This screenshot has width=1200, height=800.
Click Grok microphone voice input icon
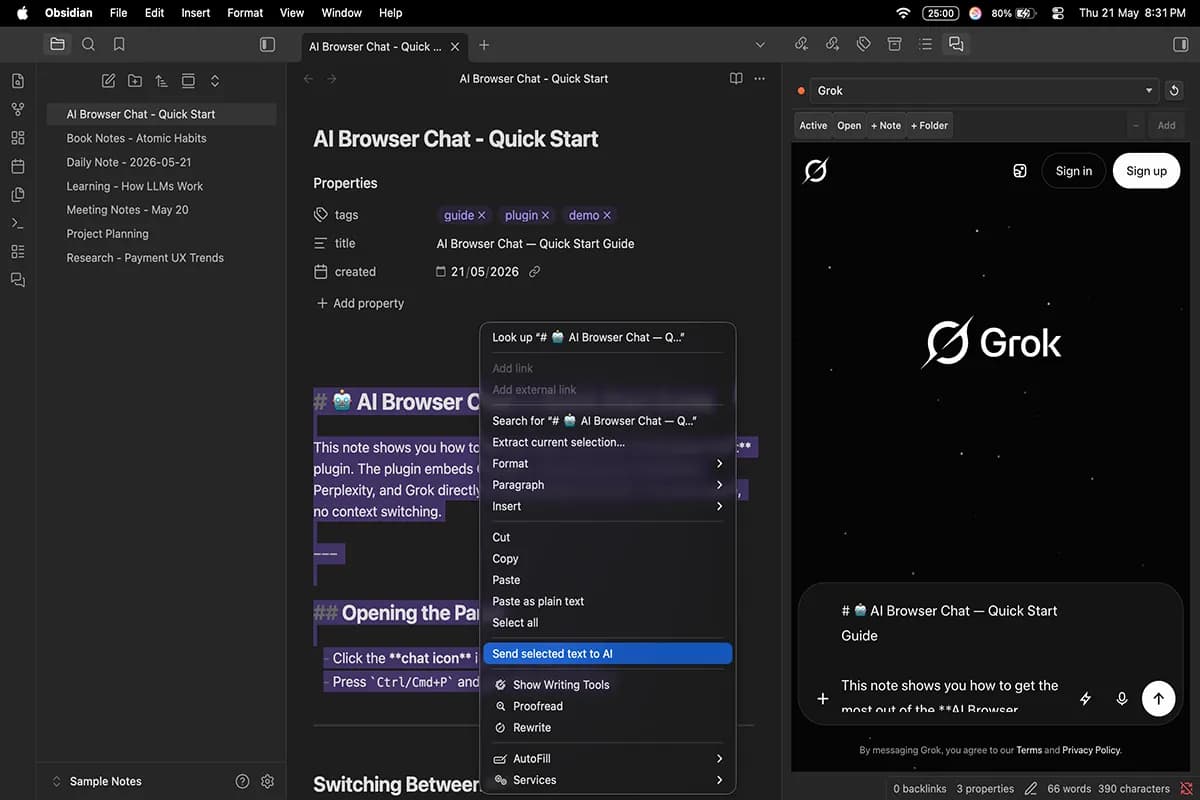click(1122, 699)
